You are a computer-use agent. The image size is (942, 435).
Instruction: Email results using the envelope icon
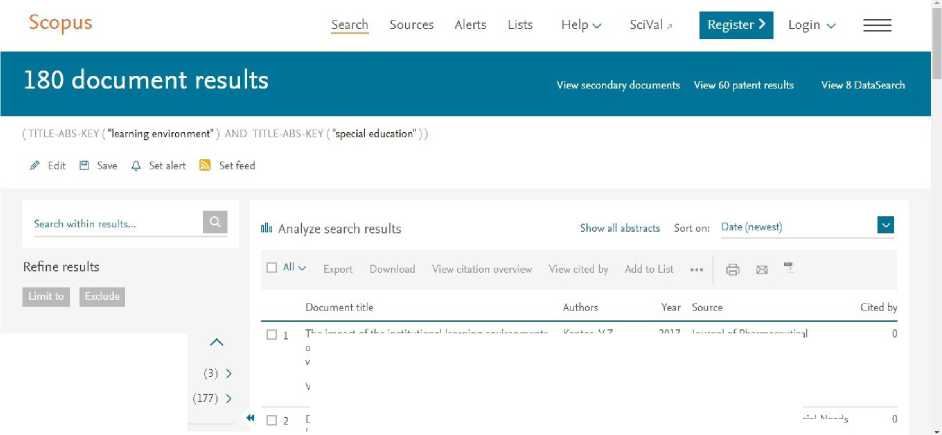pos(761,269)
